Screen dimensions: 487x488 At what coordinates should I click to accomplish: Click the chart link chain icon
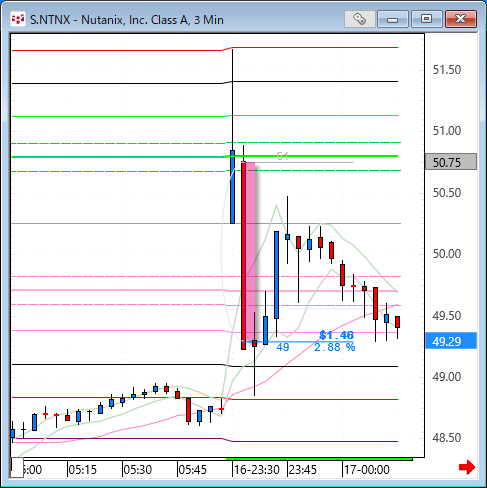click(x=359, y=19)
